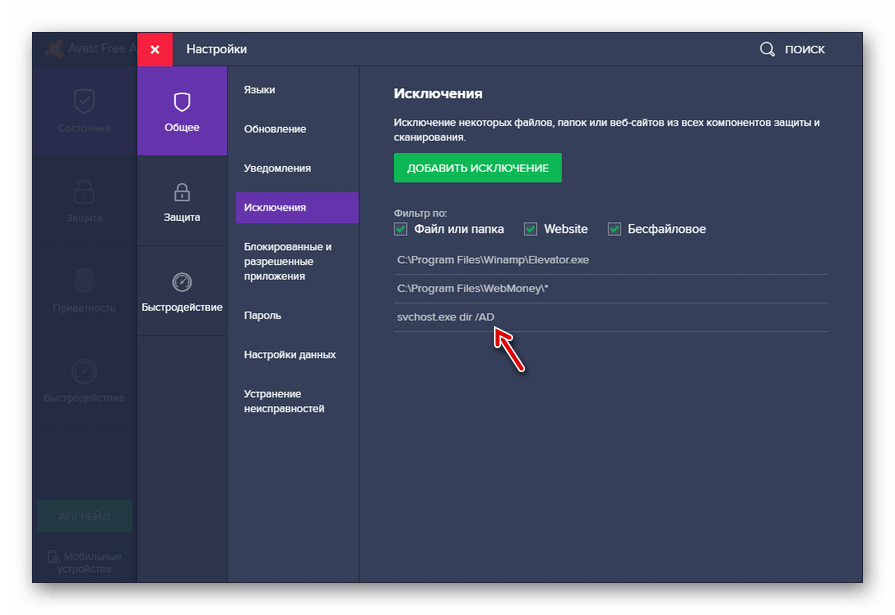Select Блокированные и разрешенные приложения
Screen dimensions: 895x615
(288, 261)
